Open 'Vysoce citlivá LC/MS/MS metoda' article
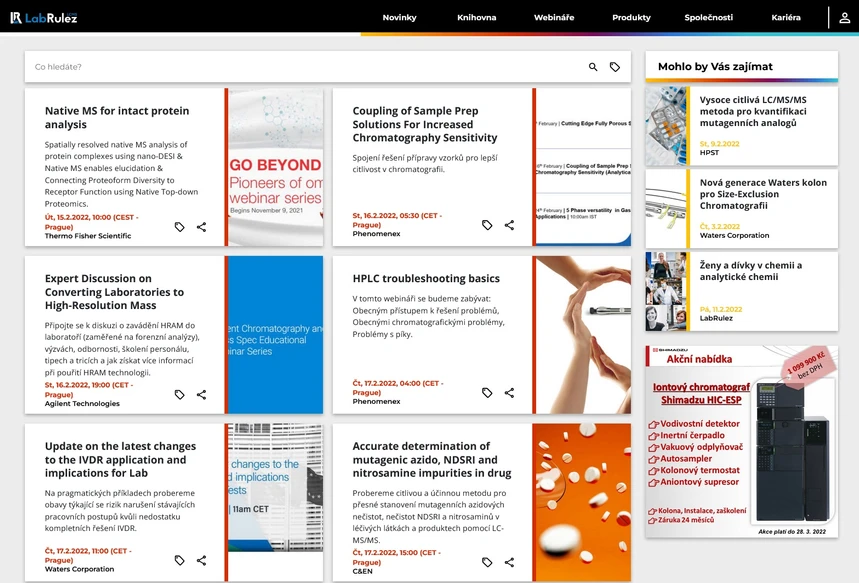 [x=753, y=111]
